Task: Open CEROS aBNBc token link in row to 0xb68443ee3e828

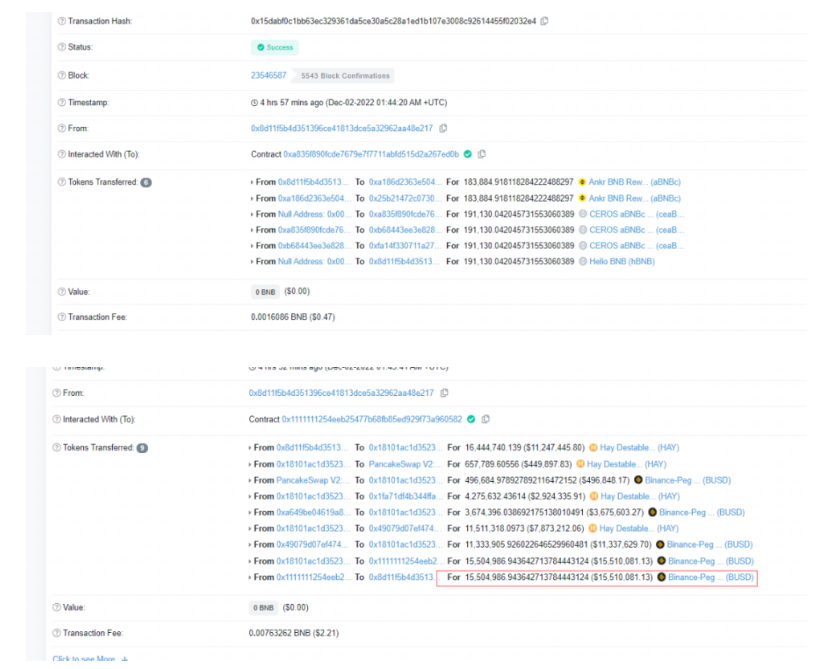Action: pos(637,230)
